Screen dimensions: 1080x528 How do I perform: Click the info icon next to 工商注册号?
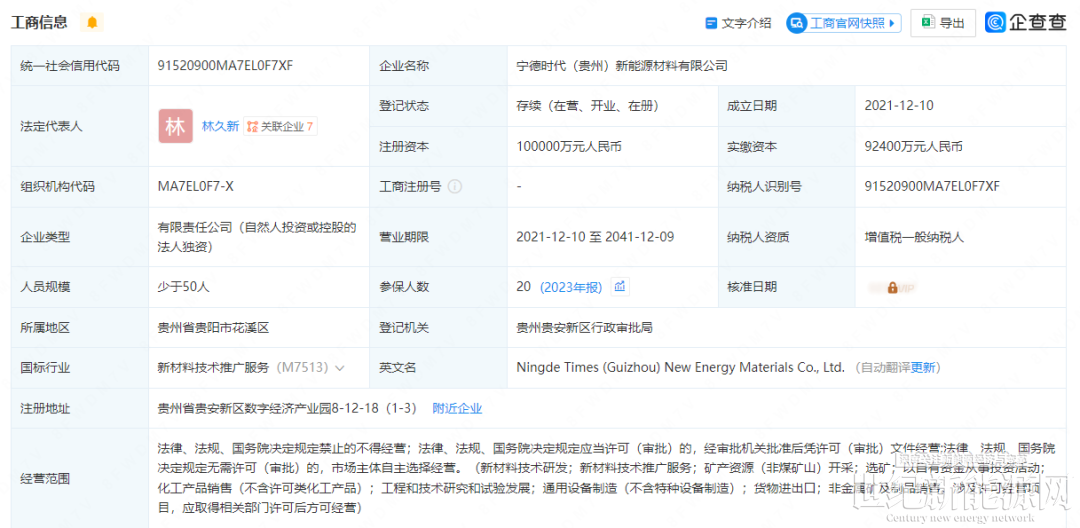(455, 186)
